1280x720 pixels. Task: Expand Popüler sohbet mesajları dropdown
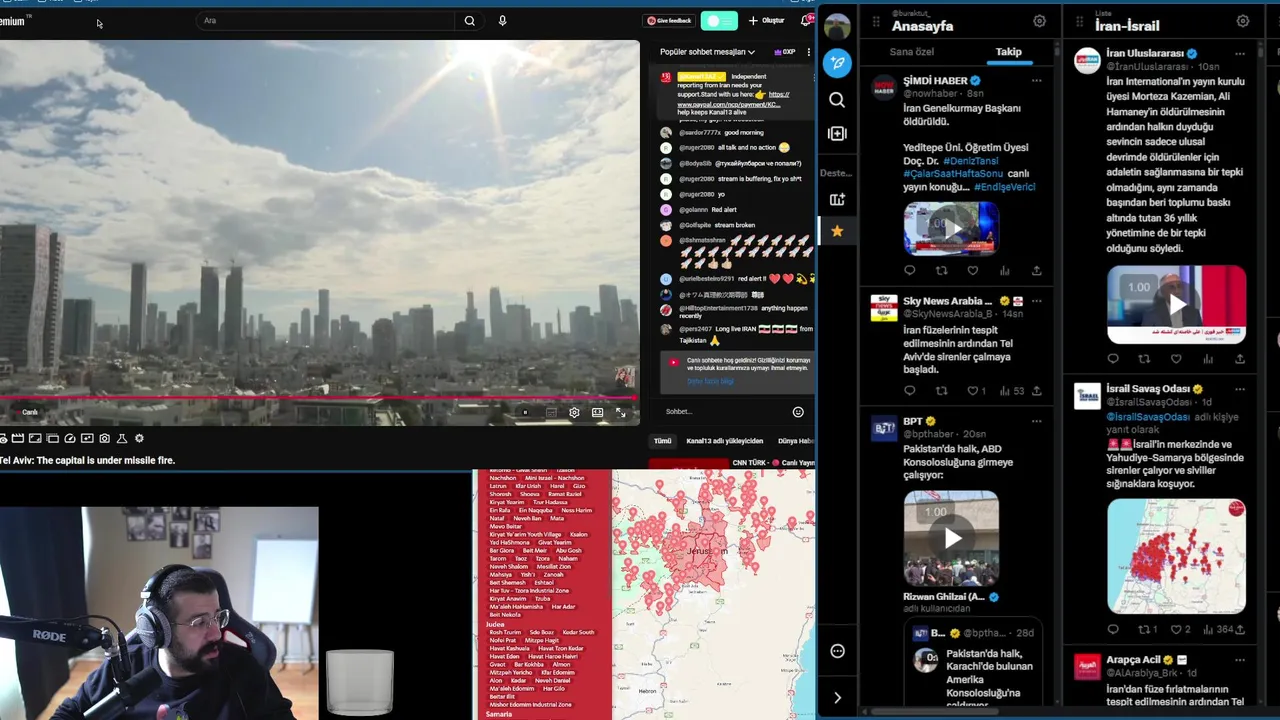pos(707,52)
